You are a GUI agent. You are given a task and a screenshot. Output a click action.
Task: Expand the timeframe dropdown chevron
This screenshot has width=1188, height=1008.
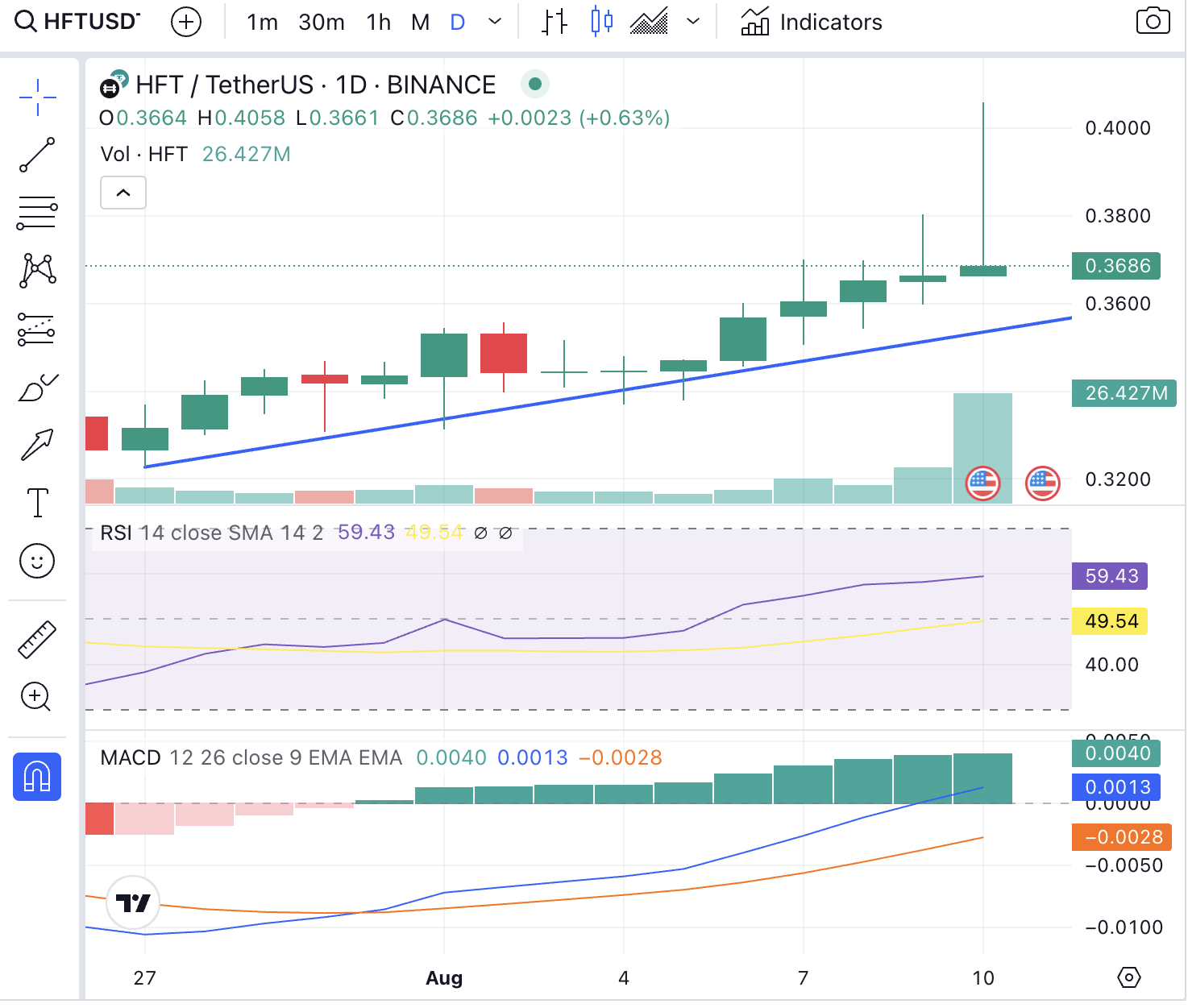[x=495, y=22]
